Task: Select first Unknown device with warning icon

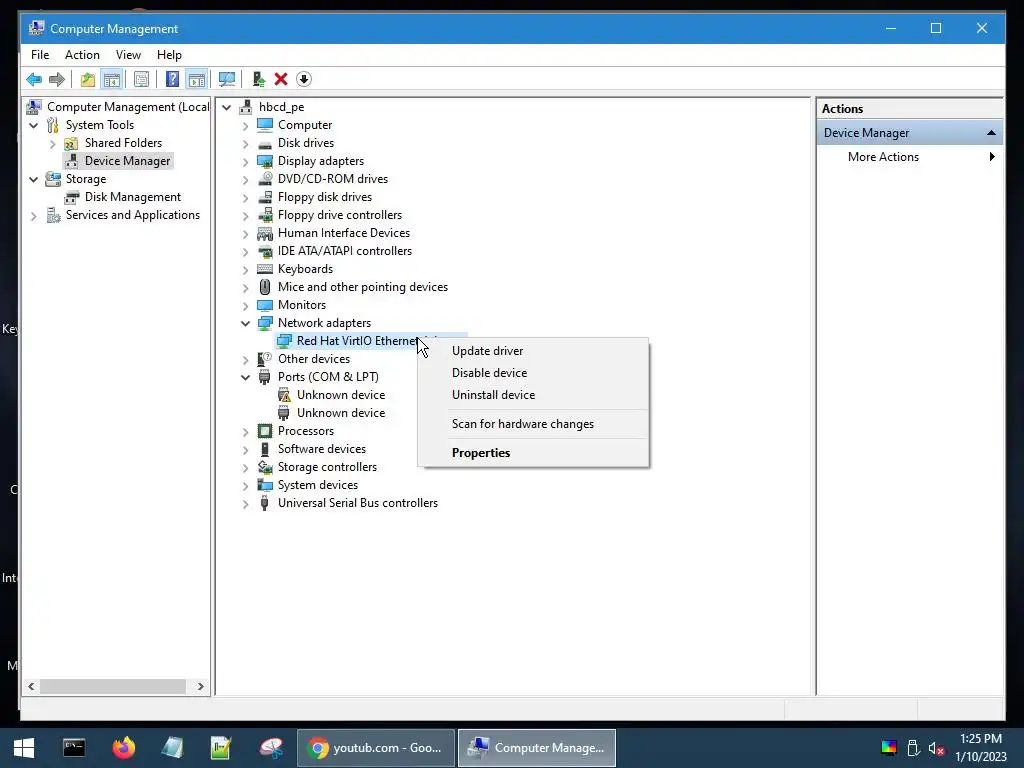Action: click(341, 395)
